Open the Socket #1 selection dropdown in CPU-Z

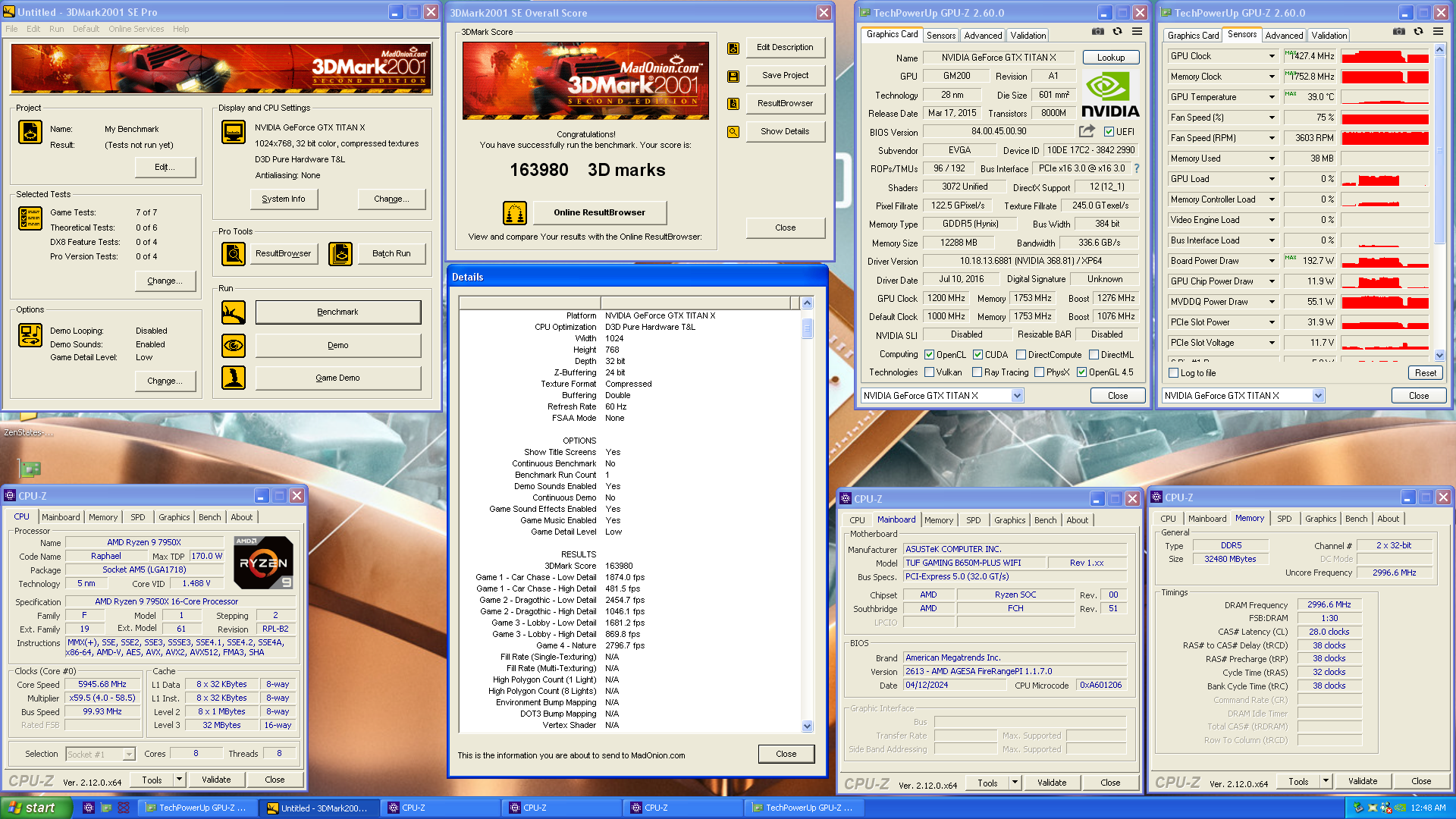[x=129, y=755]
